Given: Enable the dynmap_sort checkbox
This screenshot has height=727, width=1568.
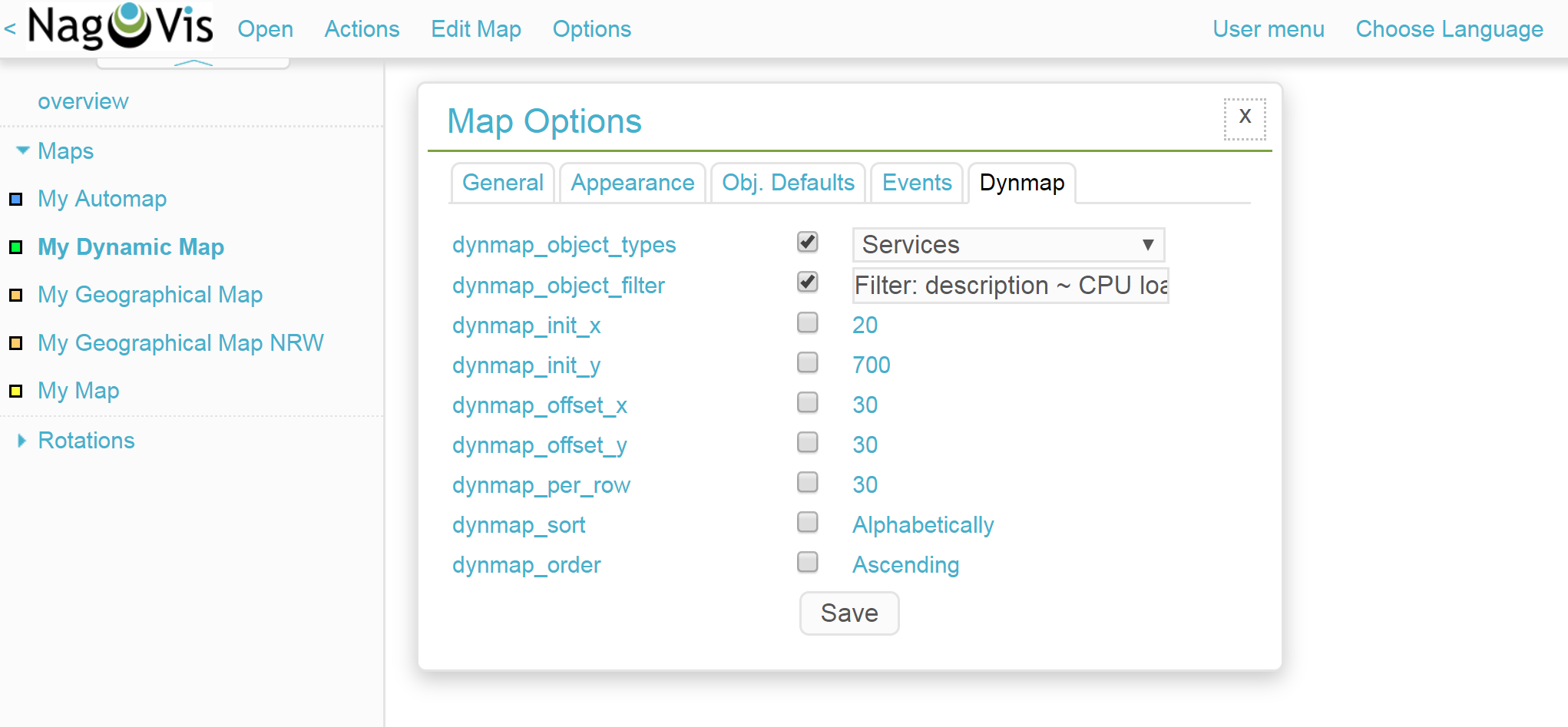Looking at the screenshot, I should coord(806,522).
